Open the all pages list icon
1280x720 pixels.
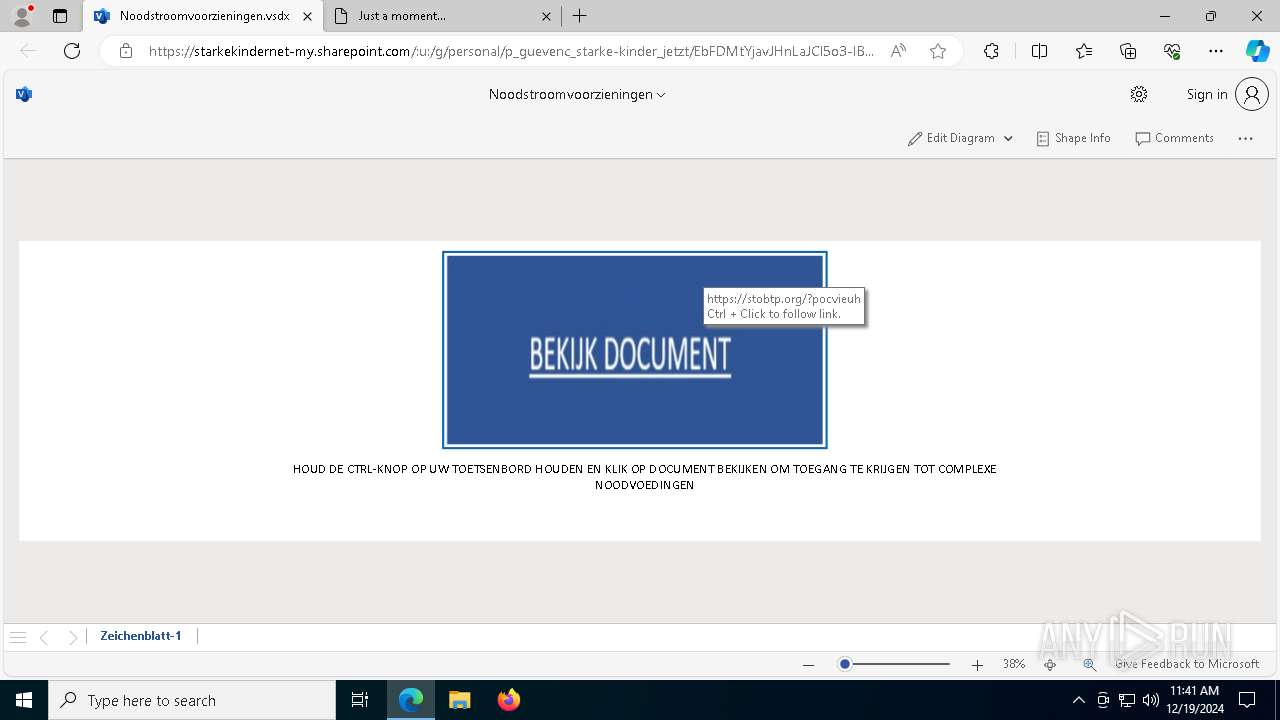click(x=17, y=637)
